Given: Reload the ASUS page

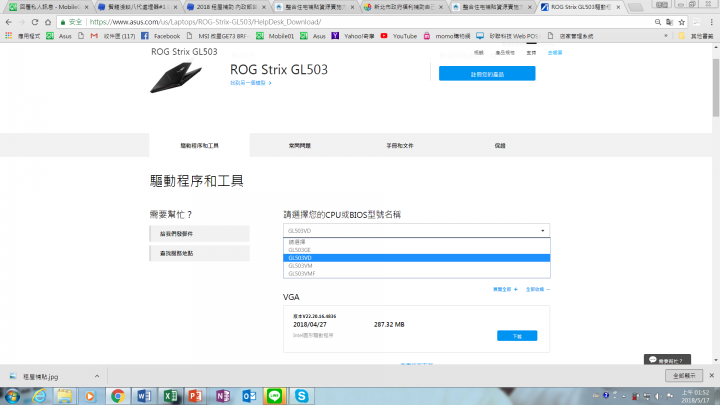Looking at the screenshot, I should 35,22.
